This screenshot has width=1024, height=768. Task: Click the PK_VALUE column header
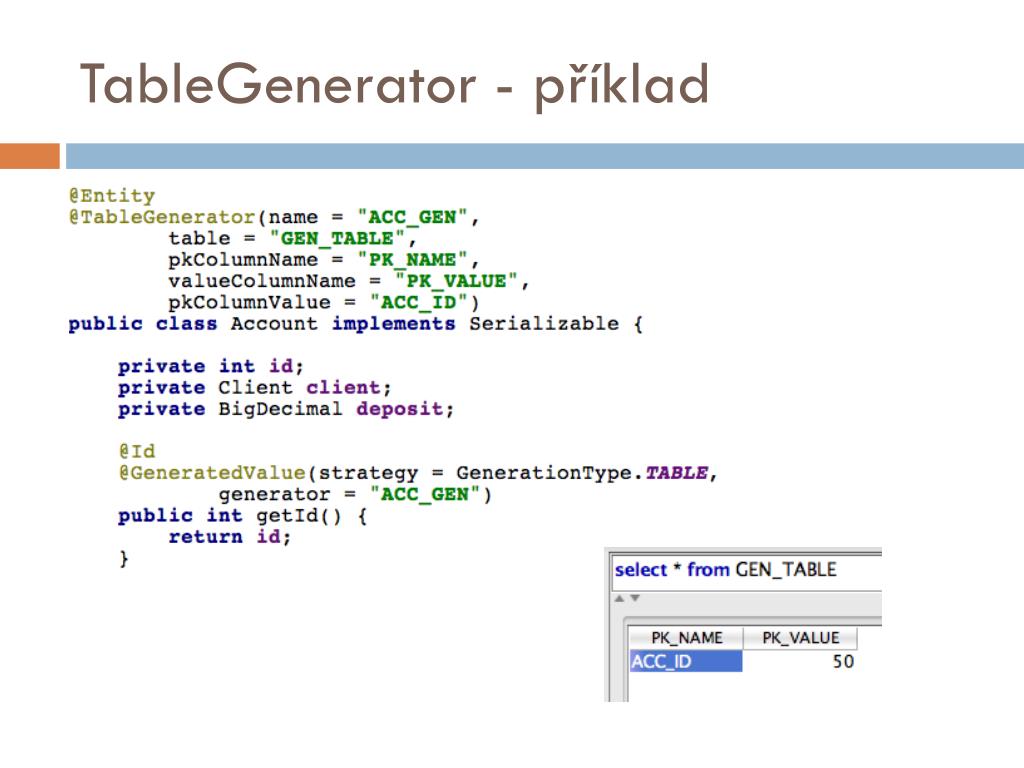tap(800, 637)
